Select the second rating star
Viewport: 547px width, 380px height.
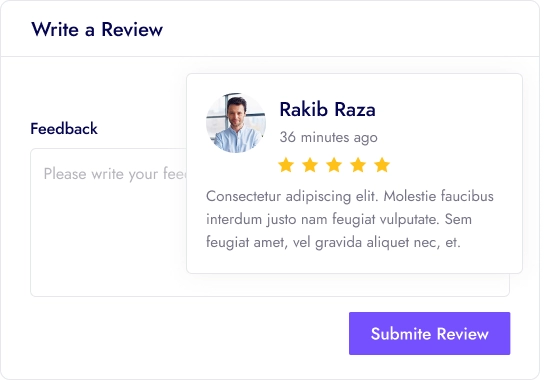point(310,165)
